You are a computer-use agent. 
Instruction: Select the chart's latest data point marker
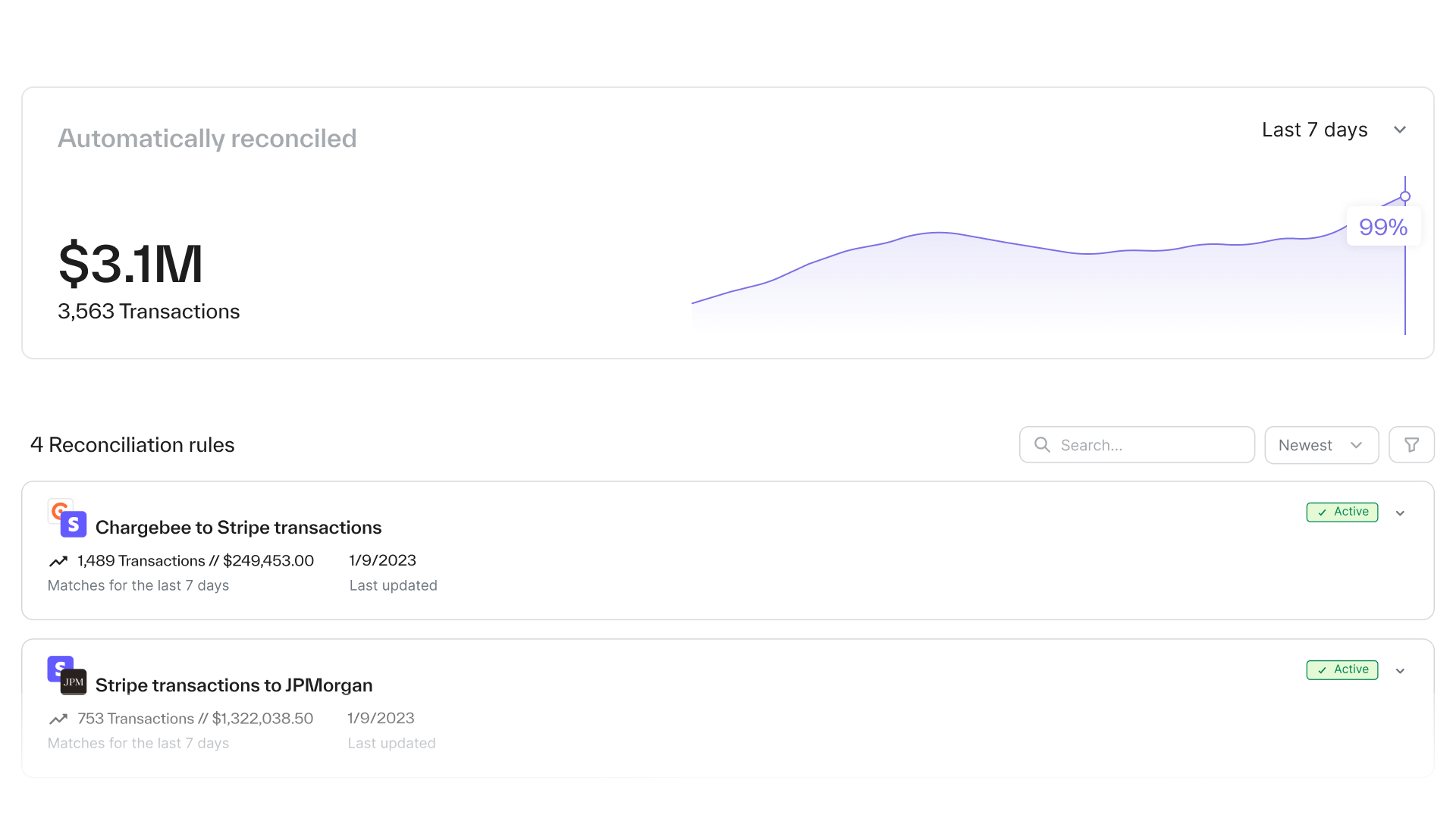[1404, 197]
